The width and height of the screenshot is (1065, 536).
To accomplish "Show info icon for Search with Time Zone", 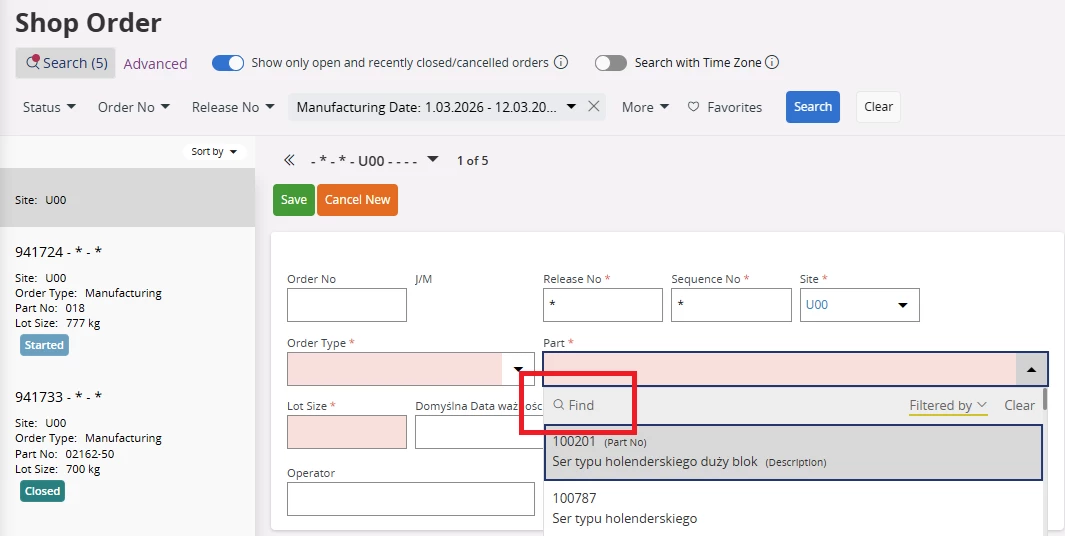I will click(772, 62).
